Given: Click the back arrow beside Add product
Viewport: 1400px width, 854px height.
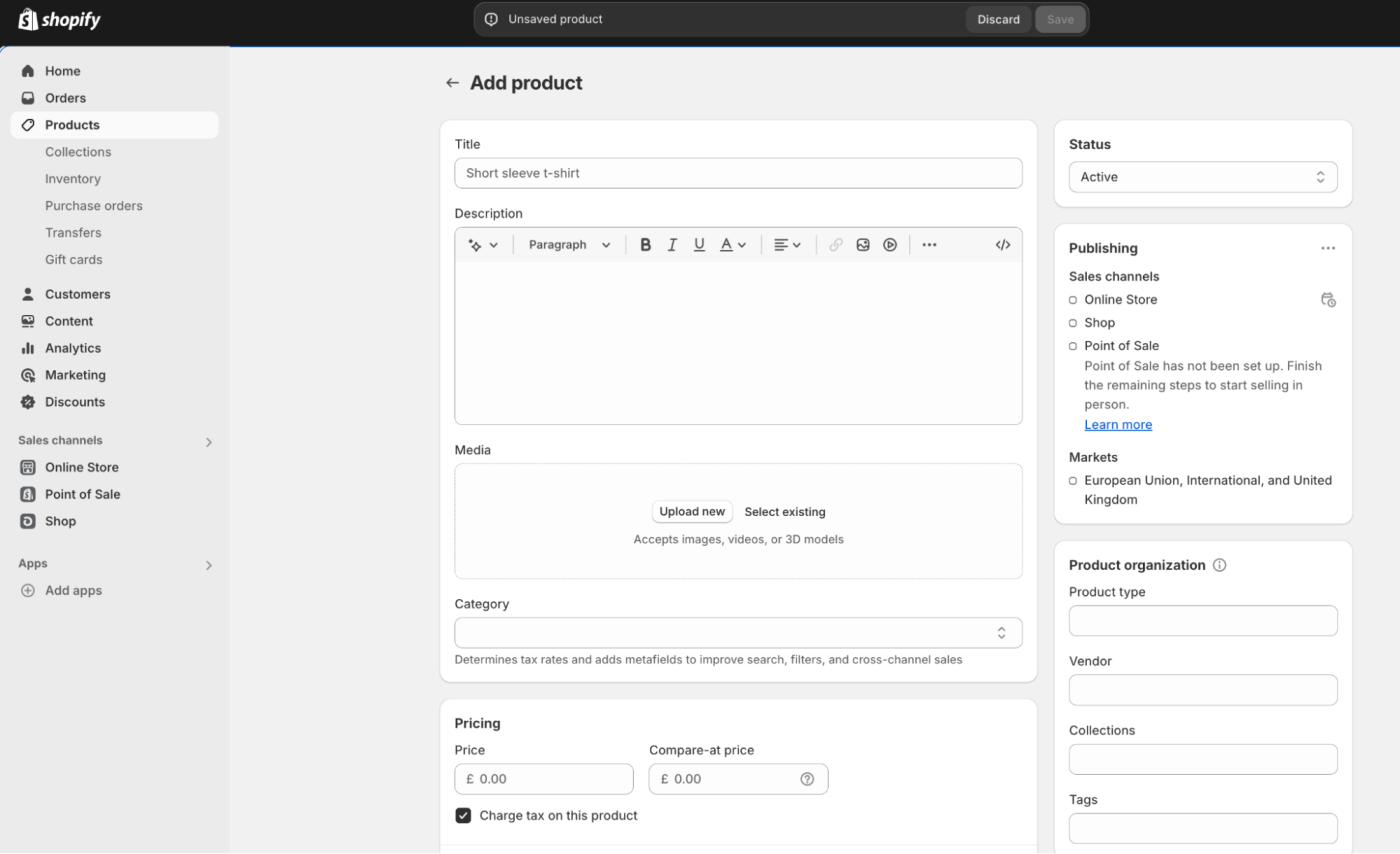Looking at the screenshot, I should [x=452, y=83].
